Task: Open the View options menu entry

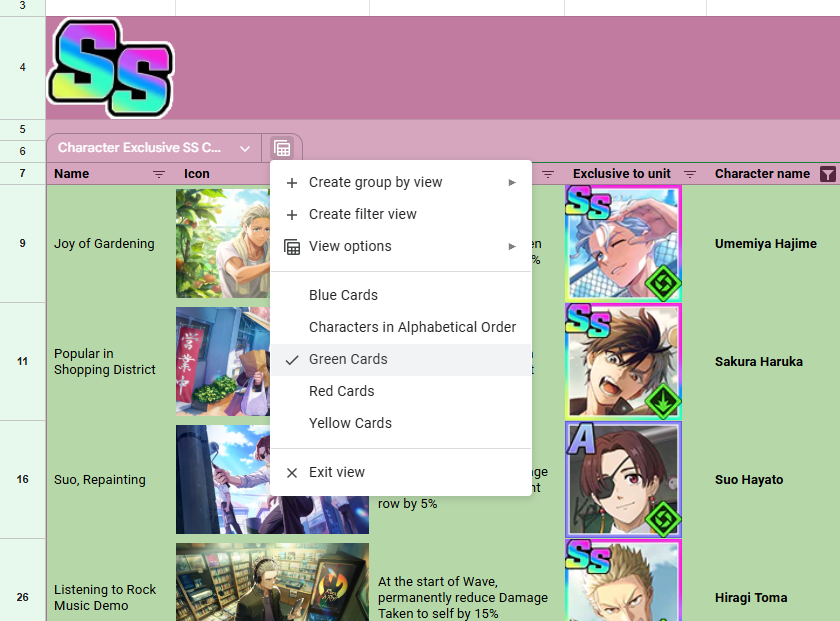Action: tap(401, 246)
